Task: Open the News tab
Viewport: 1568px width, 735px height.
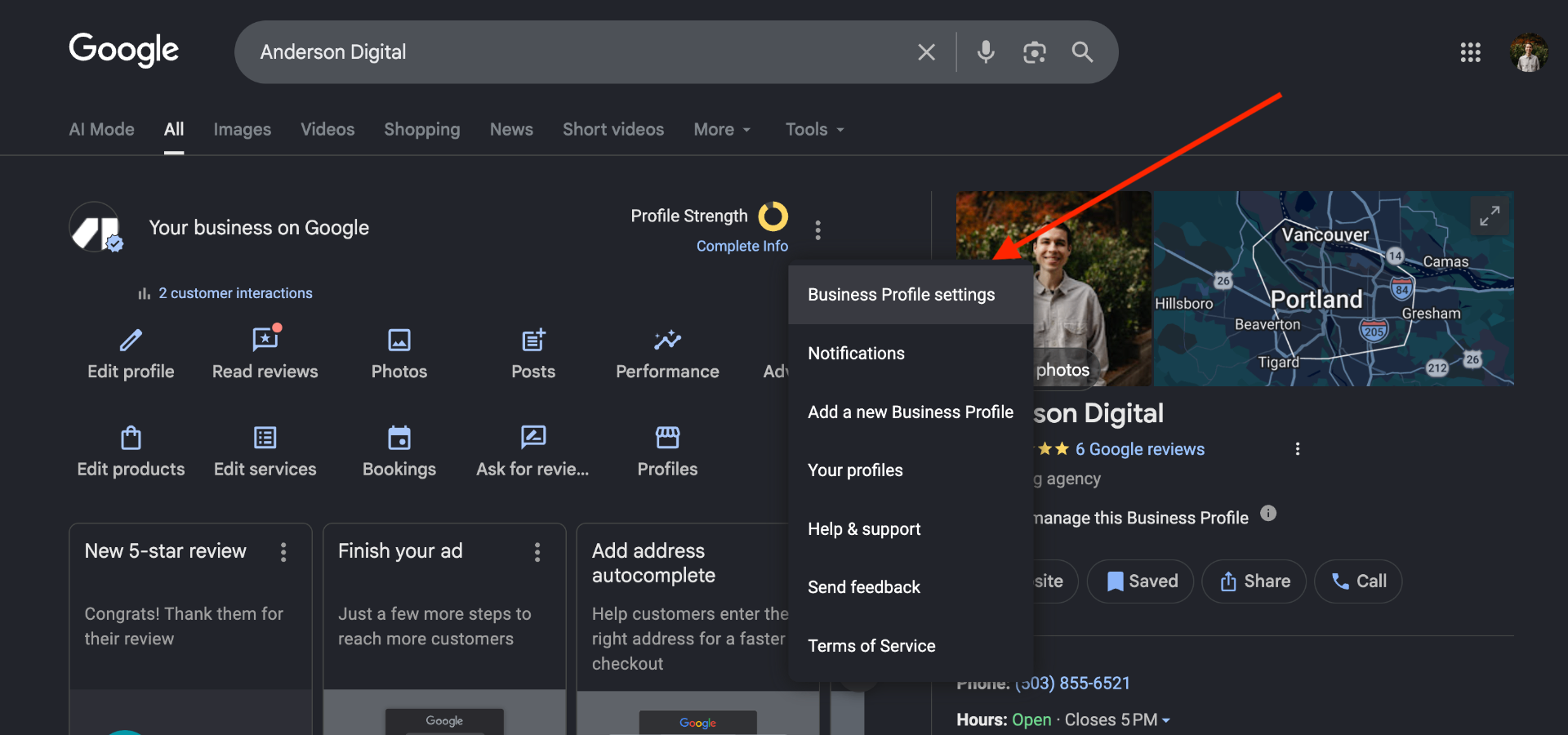Action: [511, 129]
